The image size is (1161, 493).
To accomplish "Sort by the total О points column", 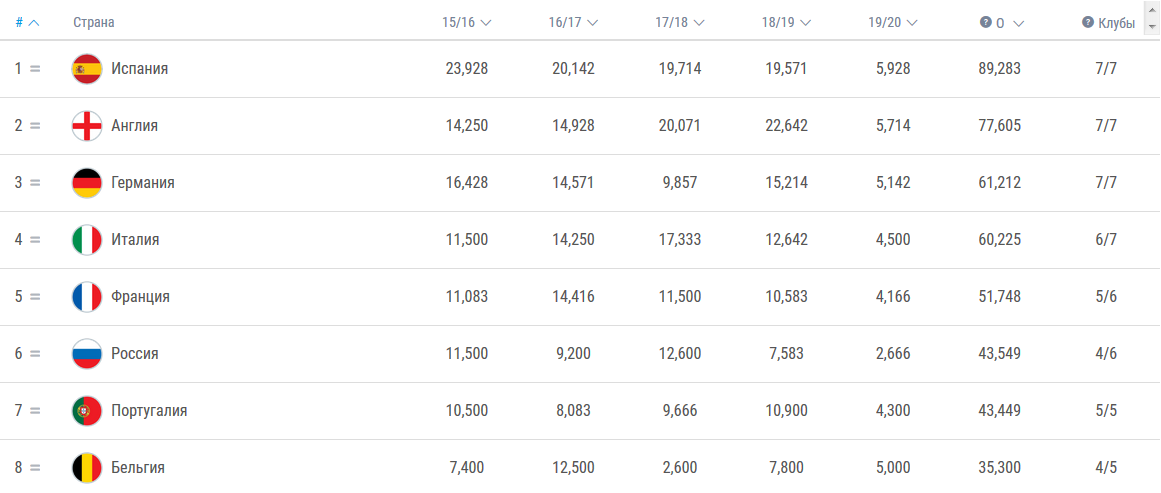I will pos(1005,22).
